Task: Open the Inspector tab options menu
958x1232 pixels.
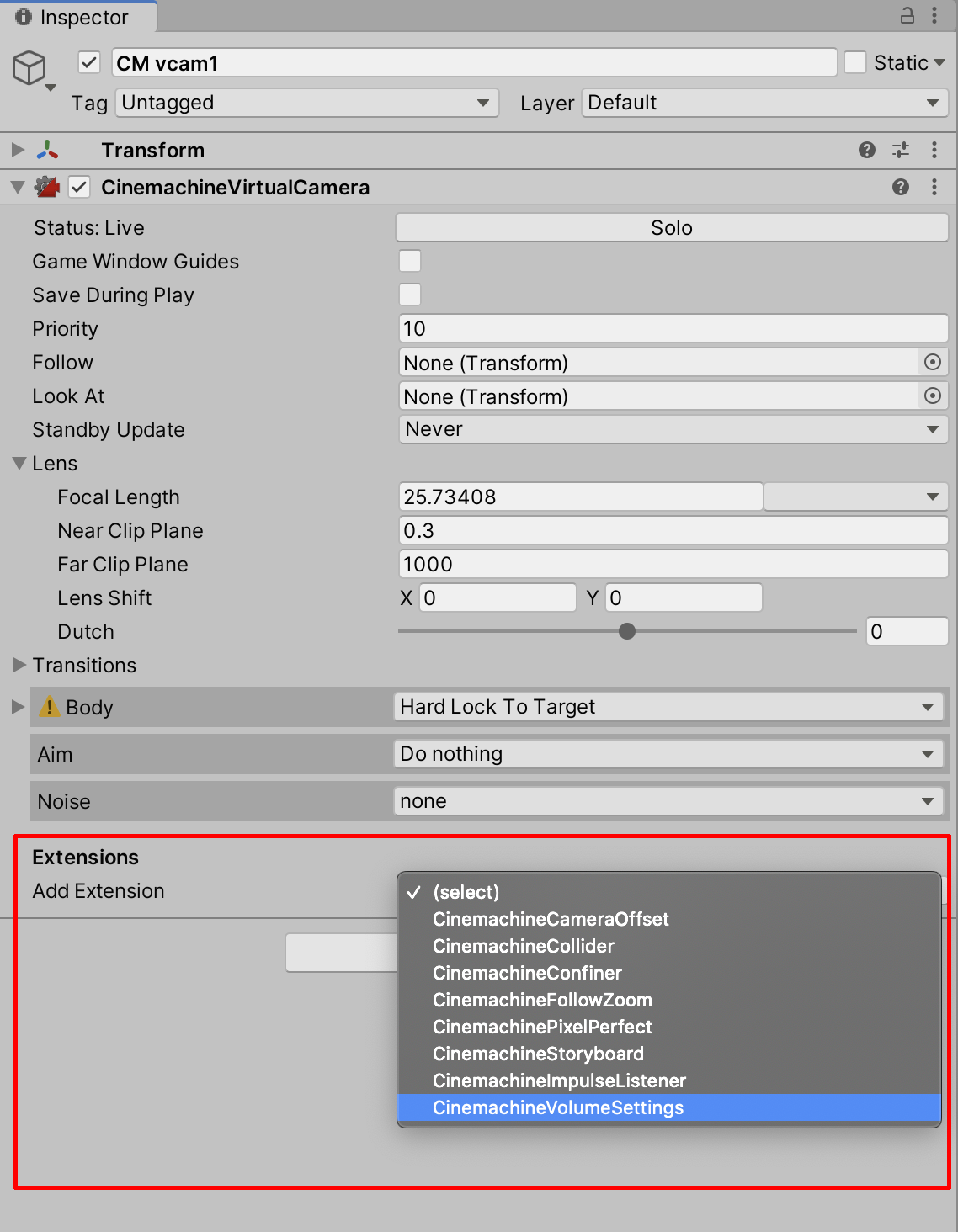Action: tap(934, 15)
